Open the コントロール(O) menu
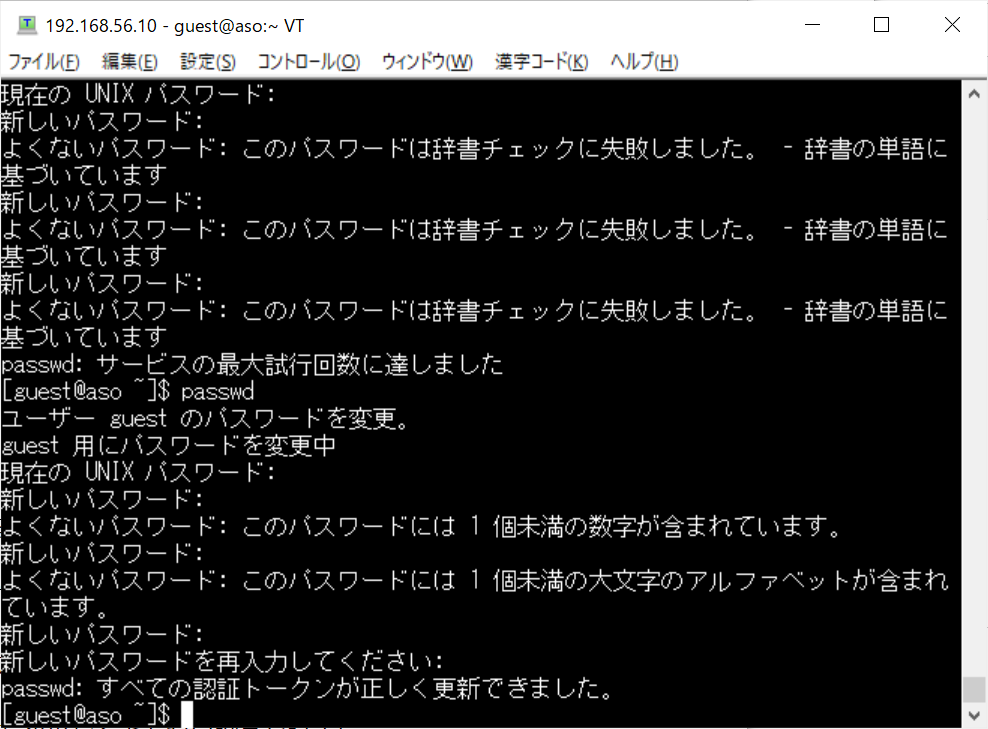Viewport: 988px width, 729px height. [x=309, y=62]
